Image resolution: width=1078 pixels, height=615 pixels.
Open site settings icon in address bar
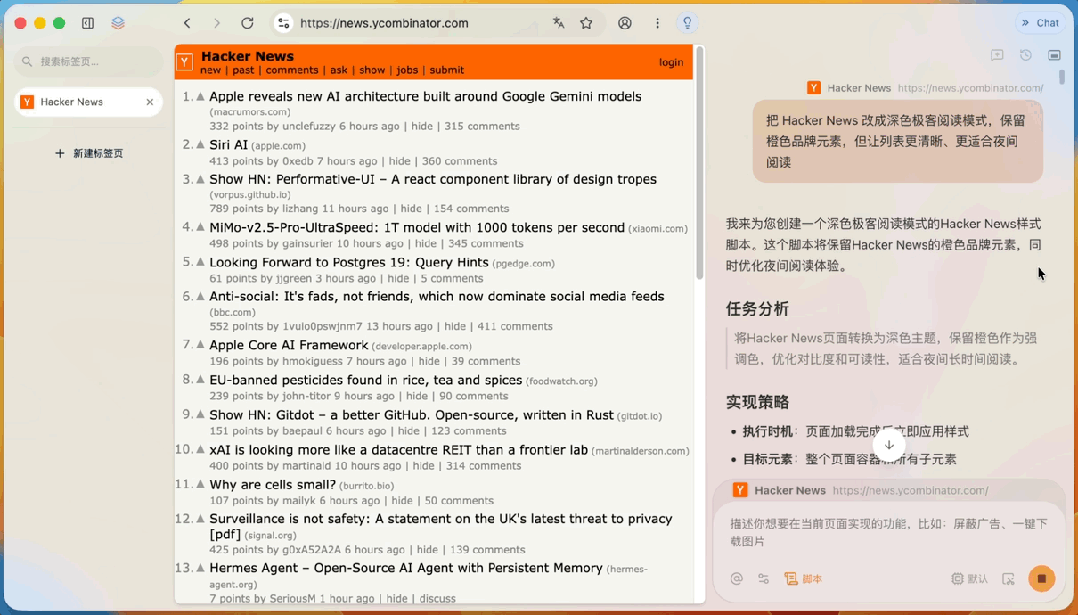pyautogui.click(x=283, y=23)
